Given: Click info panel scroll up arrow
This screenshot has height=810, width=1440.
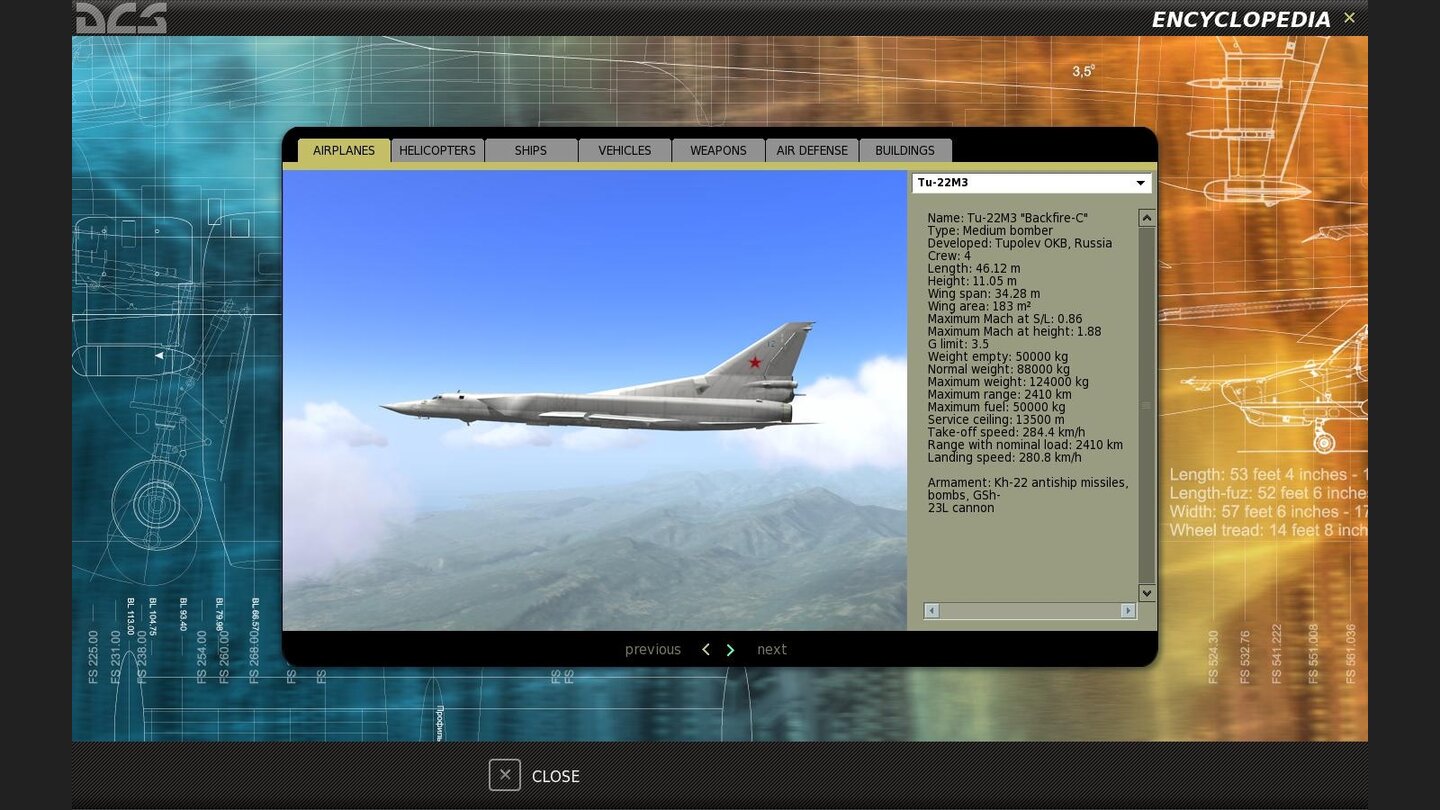Looking at the screenshot, I should coord(1147,218).
